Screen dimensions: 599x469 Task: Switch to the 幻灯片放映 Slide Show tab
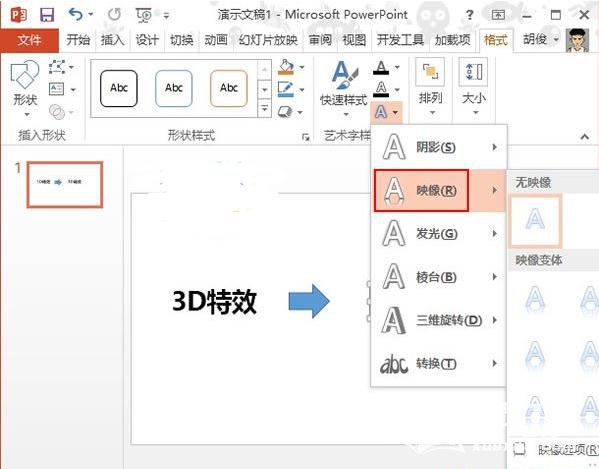coord(268,40)
